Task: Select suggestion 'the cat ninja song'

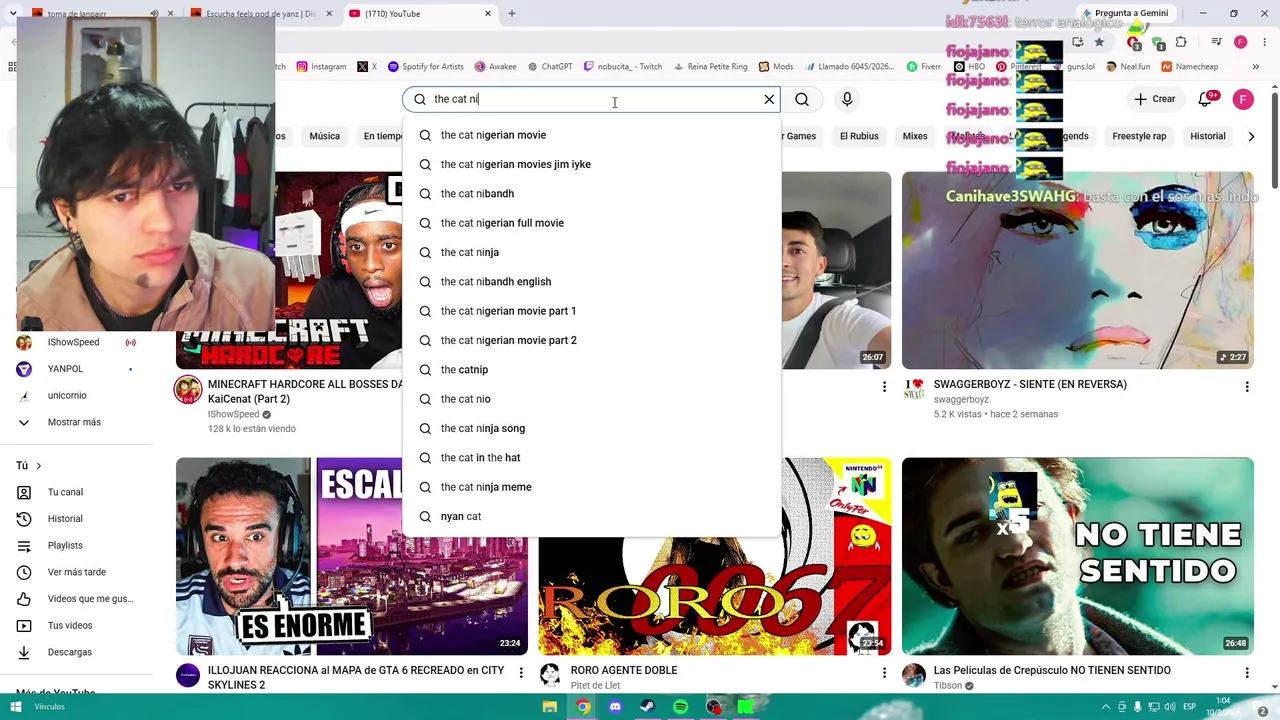Action: (591, 428)
